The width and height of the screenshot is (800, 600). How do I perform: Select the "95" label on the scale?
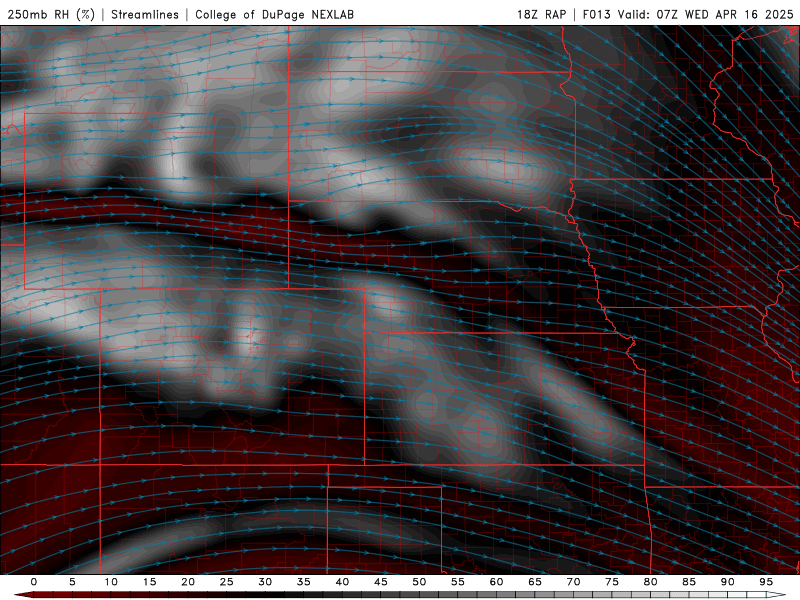click(766, 582)
